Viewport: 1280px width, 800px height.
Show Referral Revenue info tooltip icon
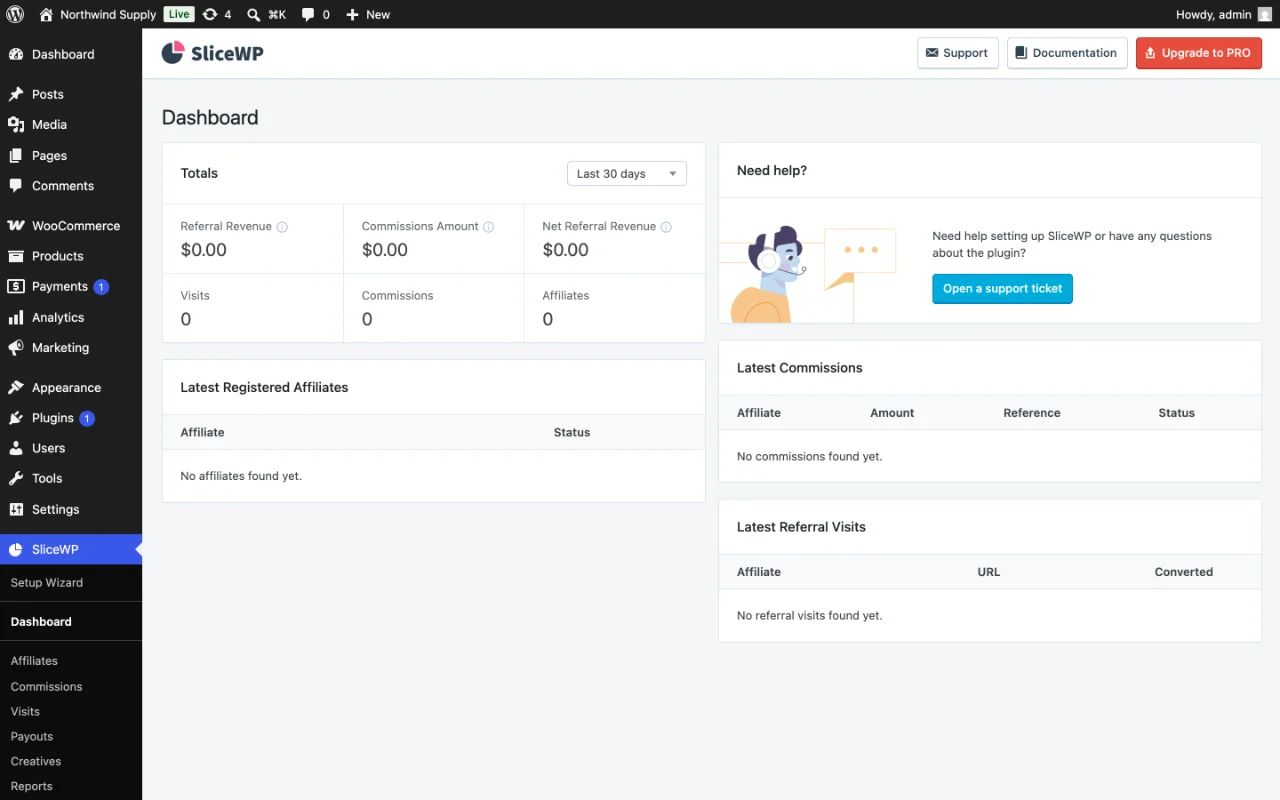(x=282, y=227)
